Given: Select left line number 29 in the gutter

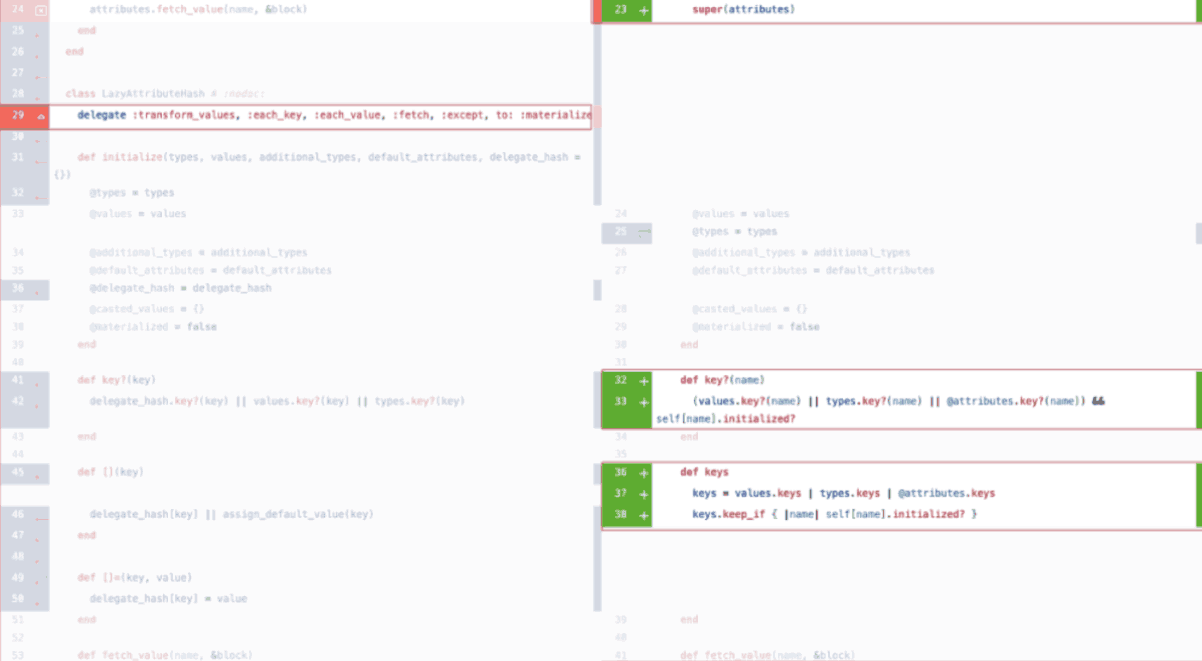Looking at the screenshot, I should [18, 116].
